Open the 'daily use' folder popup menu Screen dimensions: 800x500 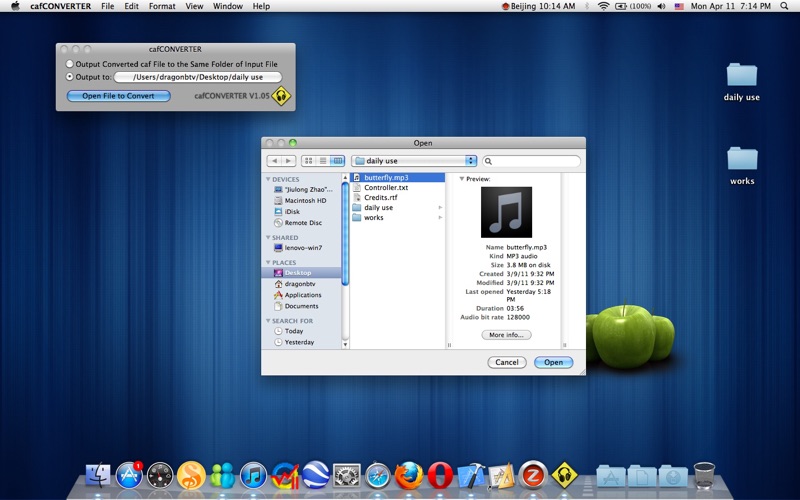coord(414,161)
